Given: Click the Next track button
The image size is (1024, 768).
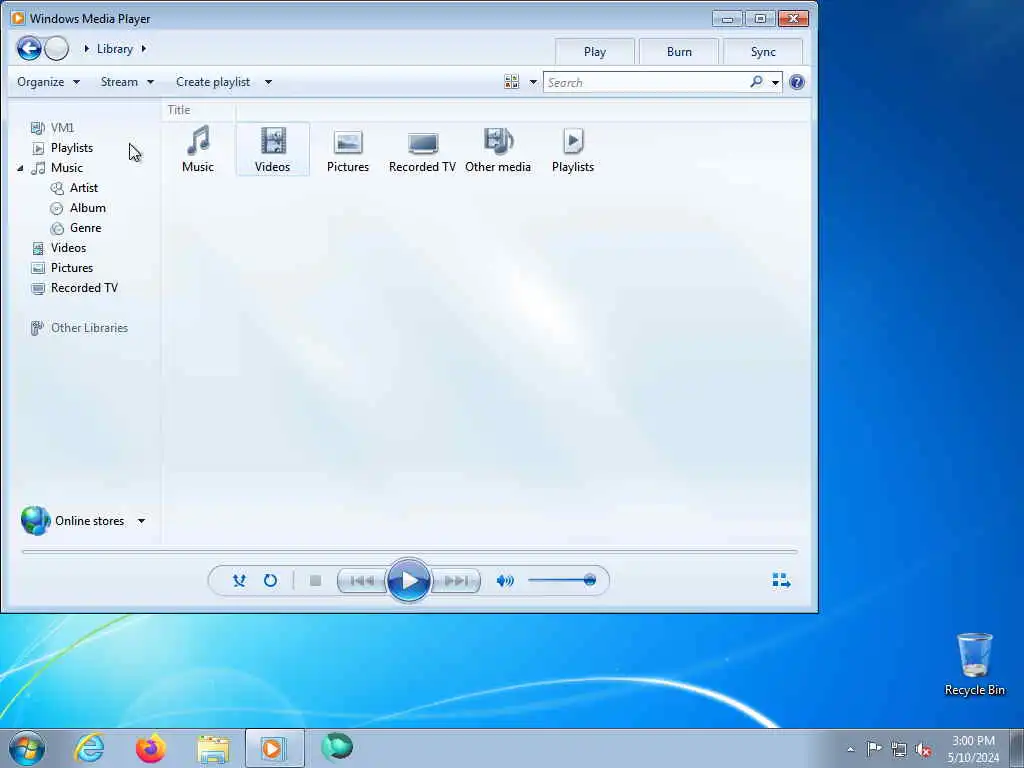Looking at the screenshot, I should click(456, 581).
